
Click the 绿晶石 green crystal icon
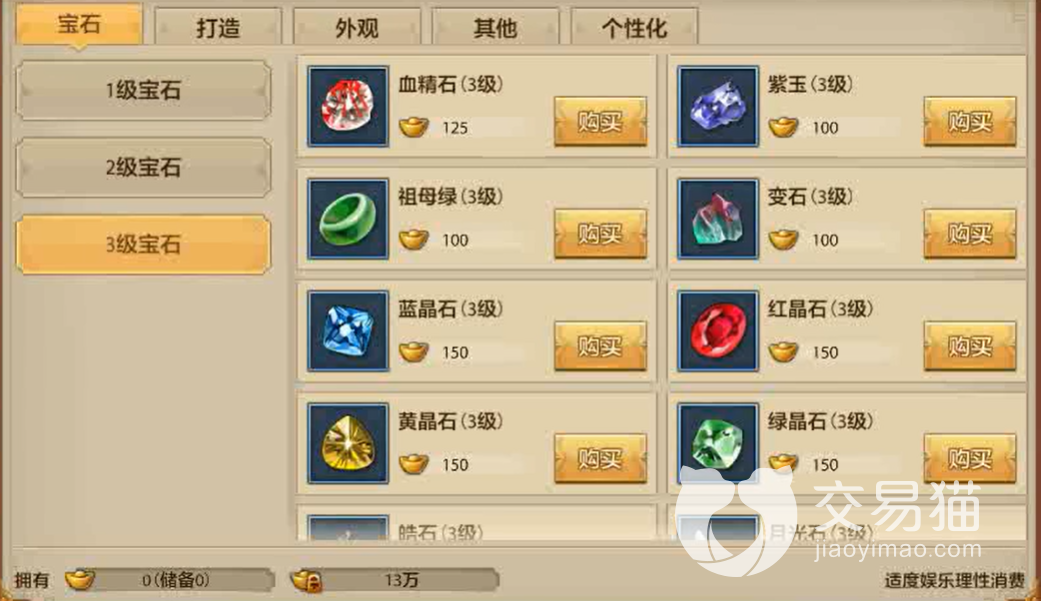[x=718, y=443]
